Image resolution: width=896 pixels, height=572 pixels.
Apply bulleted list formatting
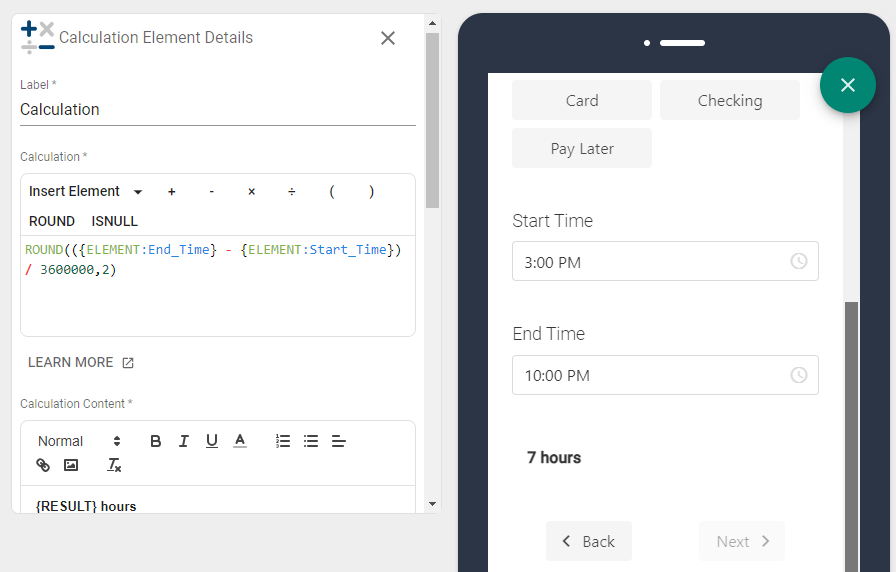point(311,441)
